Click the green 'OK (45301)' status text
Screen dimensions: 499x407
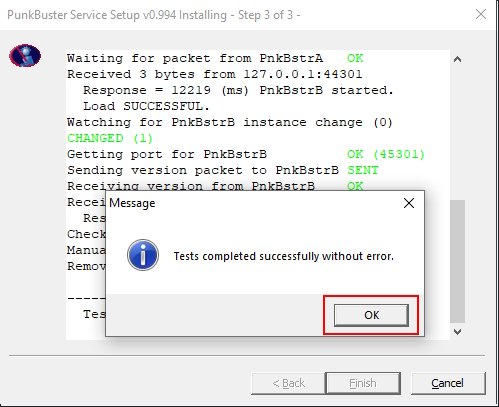pos(386,154)
